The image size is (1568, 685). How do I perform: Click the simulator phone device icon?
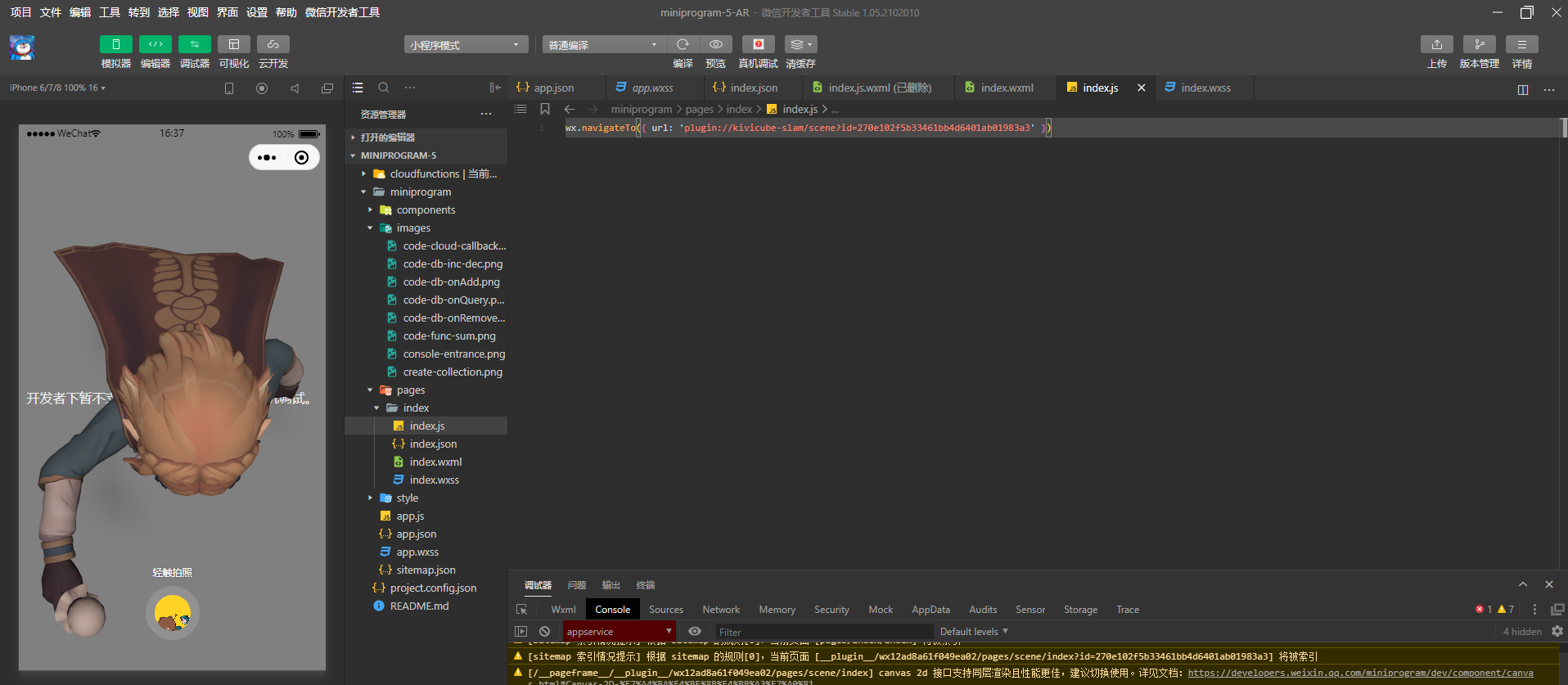[x=229, y=88]
